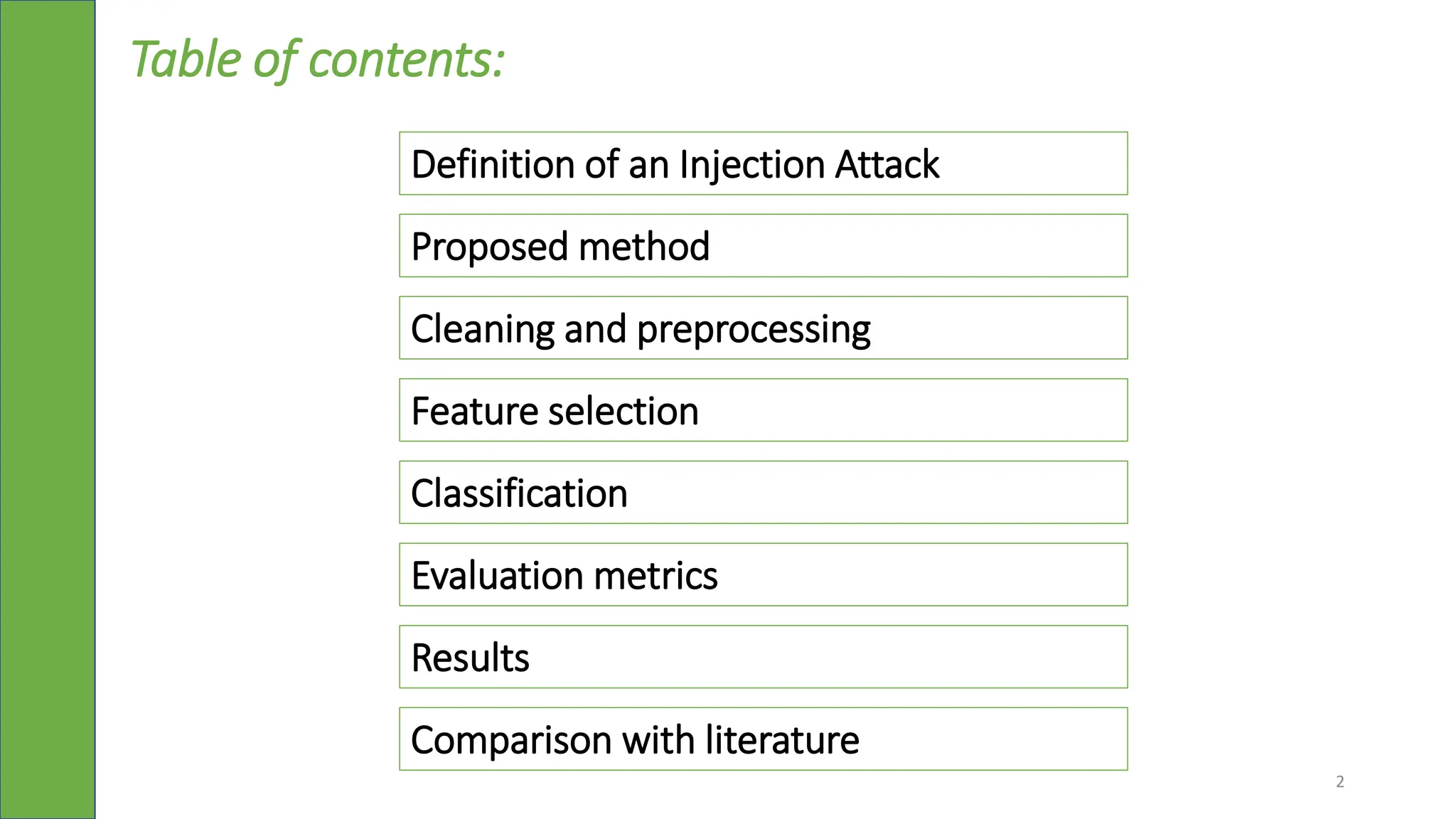Click the slide number 2
The width and height of the screenshot is (1456, 819).
(1340, 782)
